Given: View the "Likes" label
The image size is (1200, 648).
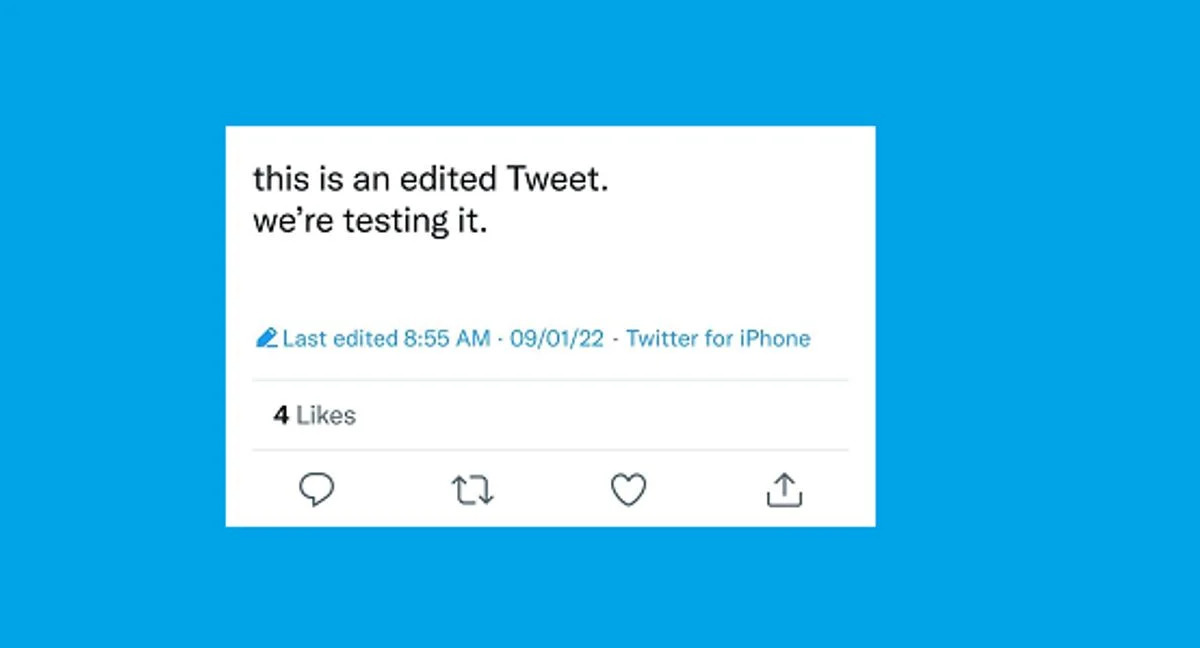Looking at the screenshot, I should coord(326,415).
